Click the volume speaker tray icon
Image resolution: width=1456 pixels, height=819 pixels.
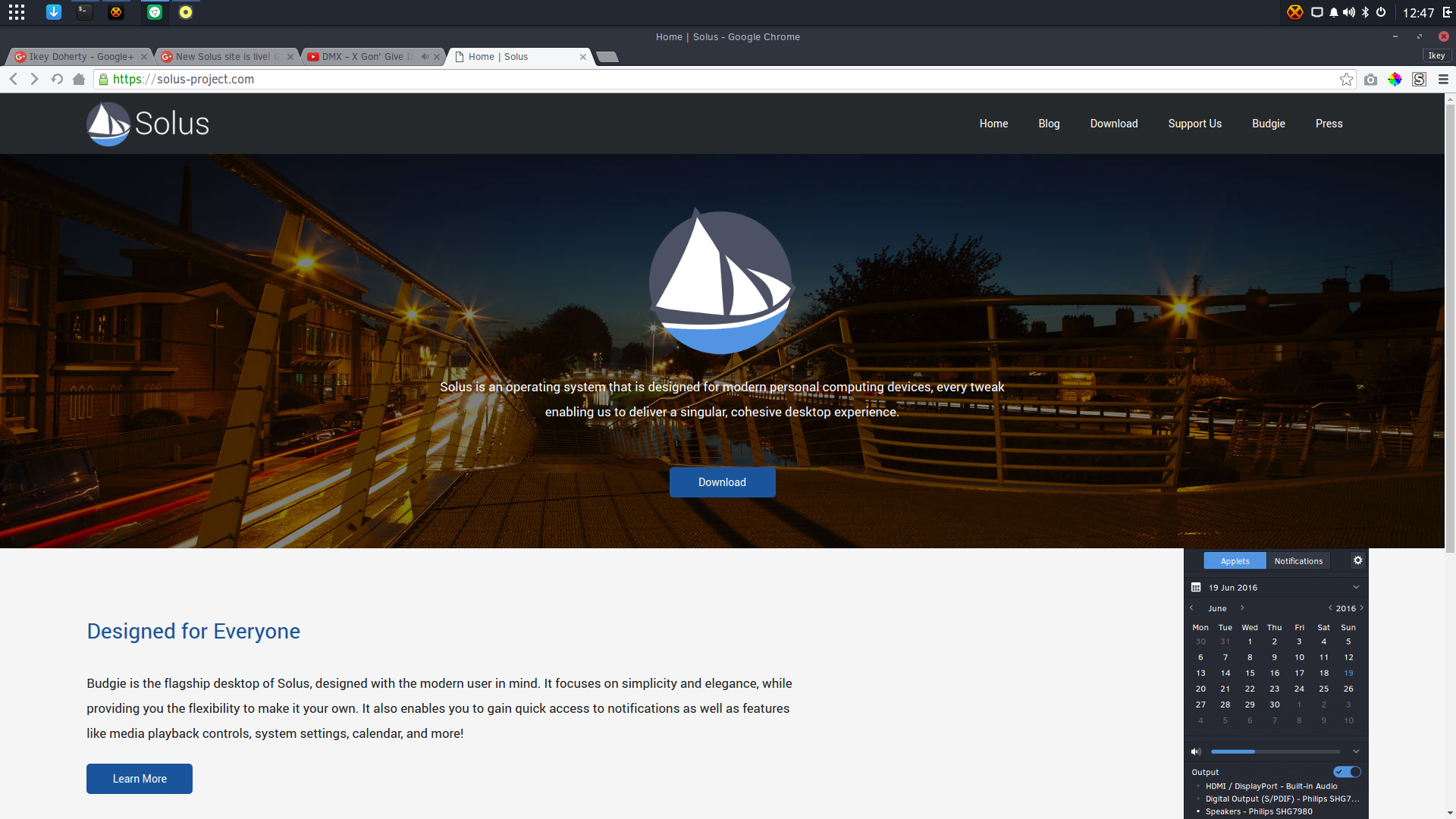pos(1349,12)
